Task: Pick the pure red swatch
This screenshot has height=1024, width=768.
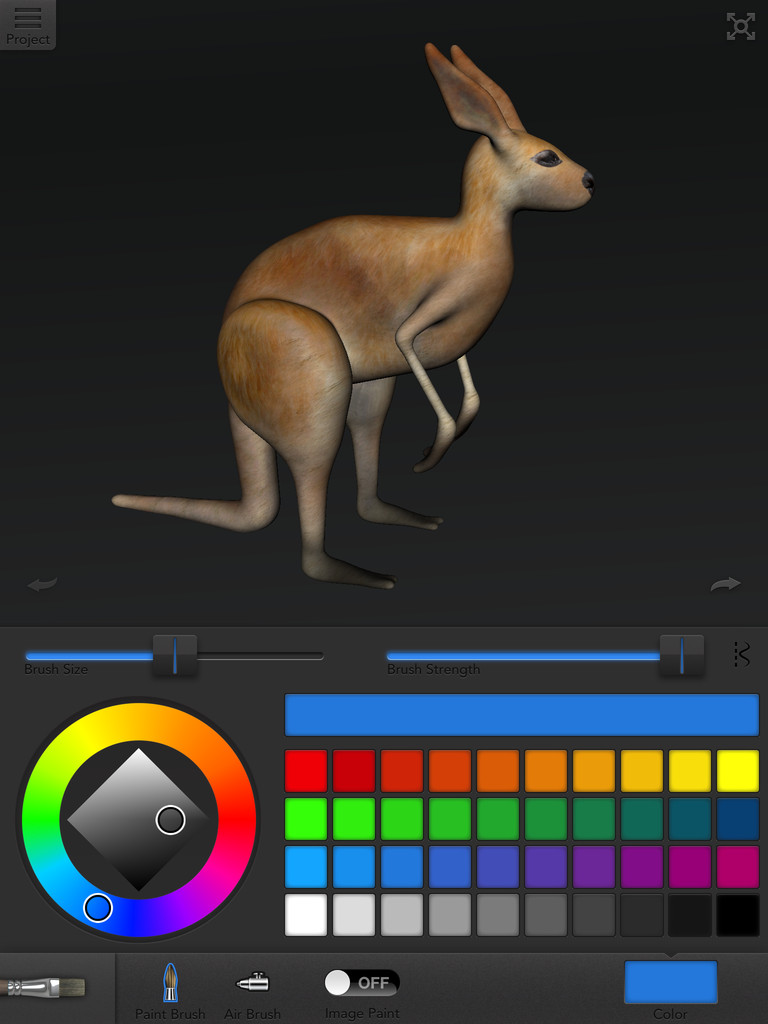Action: point(306,771)
